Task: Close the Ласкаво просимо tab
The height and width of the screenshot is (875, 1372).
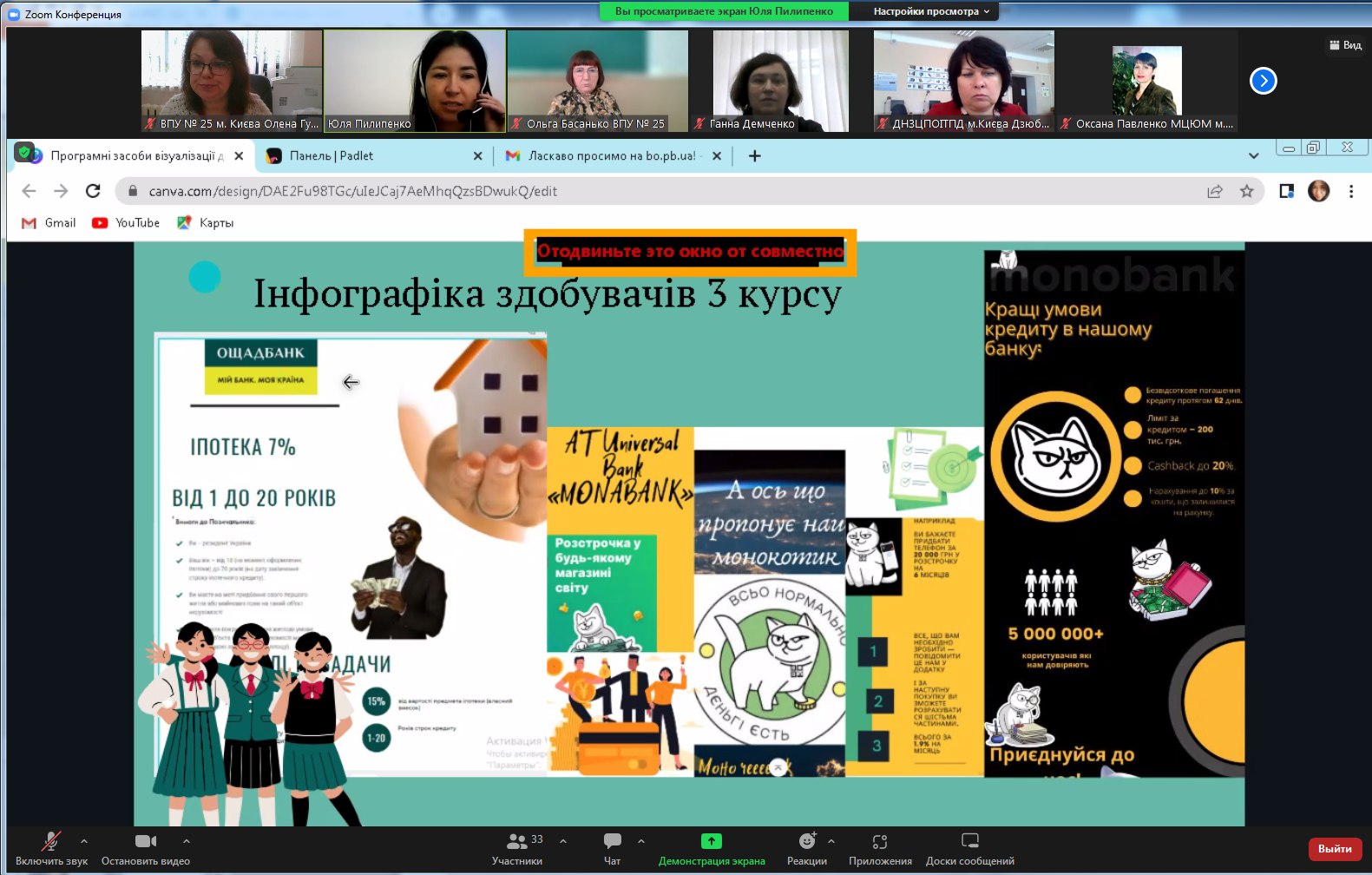Action: [717, 156]
